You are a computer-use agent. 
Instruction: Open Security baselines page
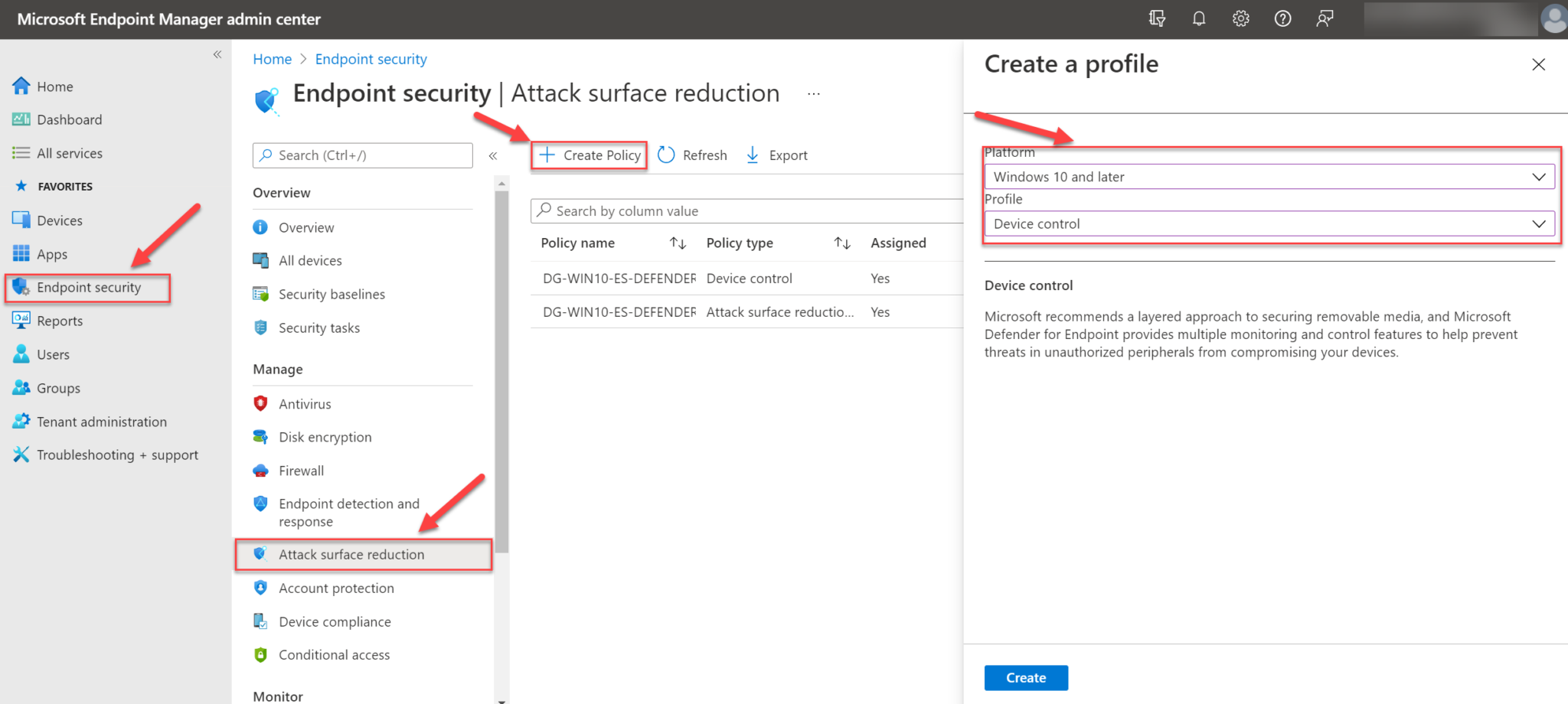click(332, 294)
